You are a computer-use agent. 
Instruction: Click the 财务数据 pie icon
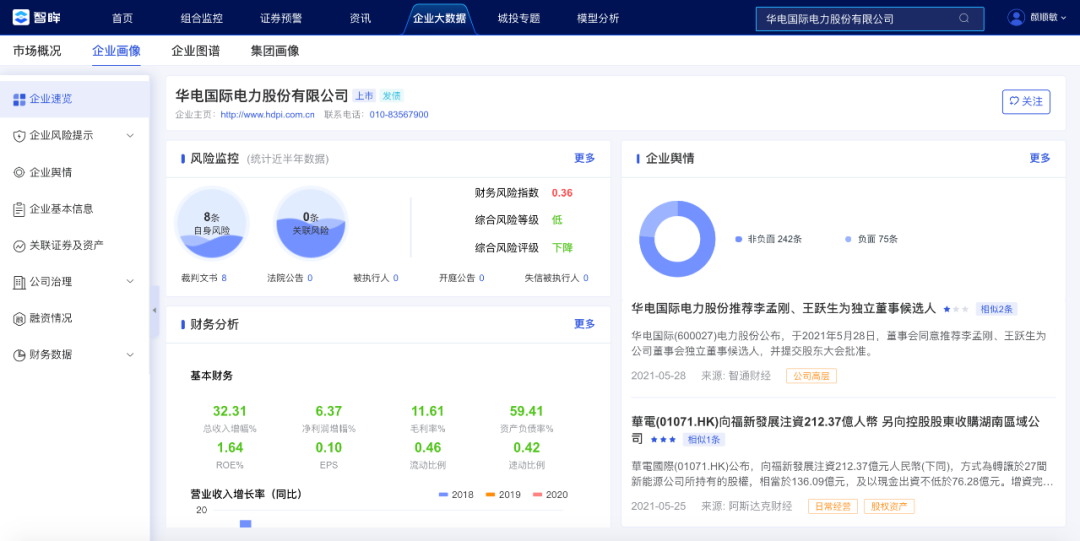coord(19,355)
